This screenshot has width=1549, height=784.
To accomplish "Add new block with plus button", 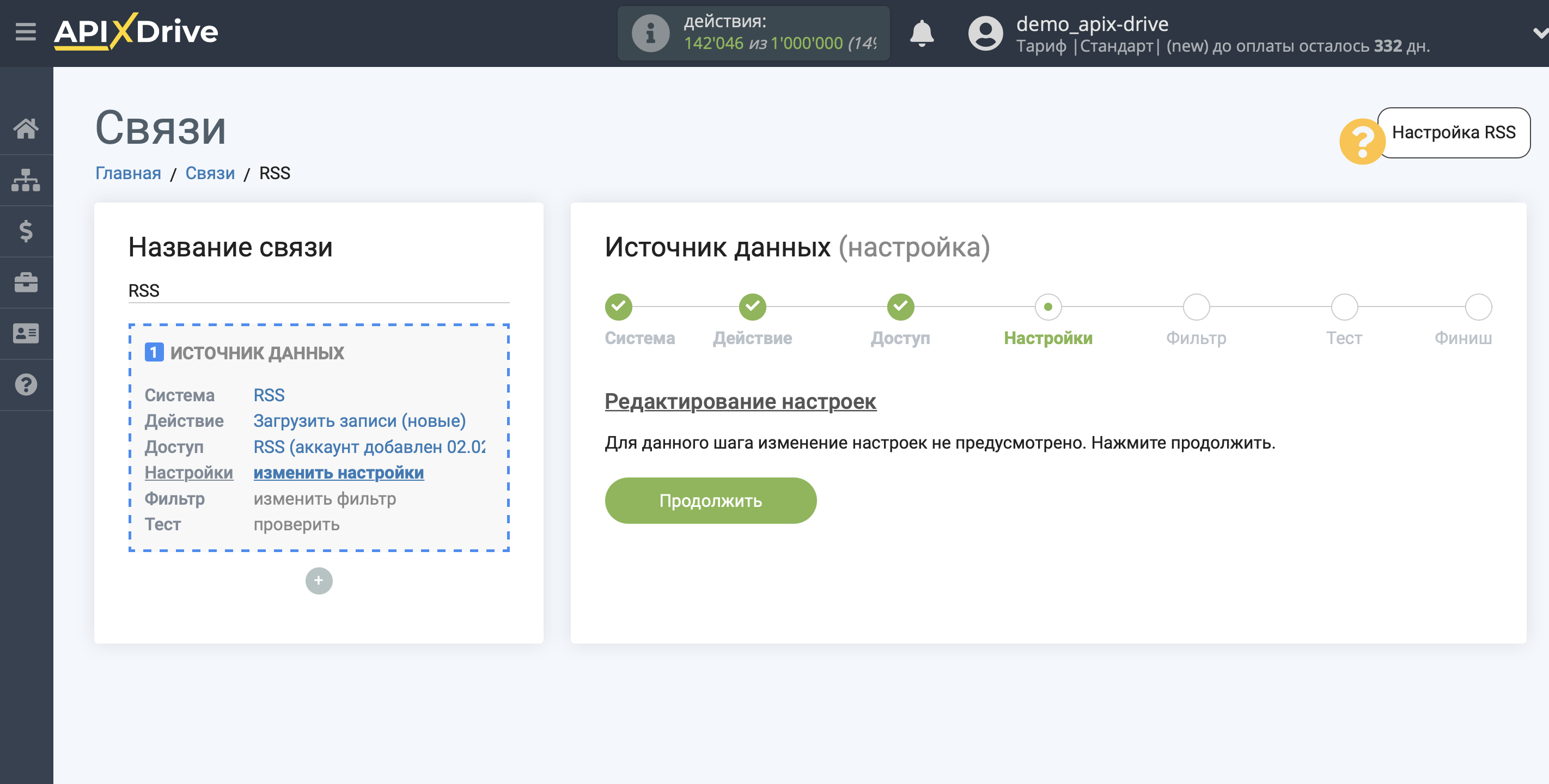I will pyautogui.click(x=319, y=581).
